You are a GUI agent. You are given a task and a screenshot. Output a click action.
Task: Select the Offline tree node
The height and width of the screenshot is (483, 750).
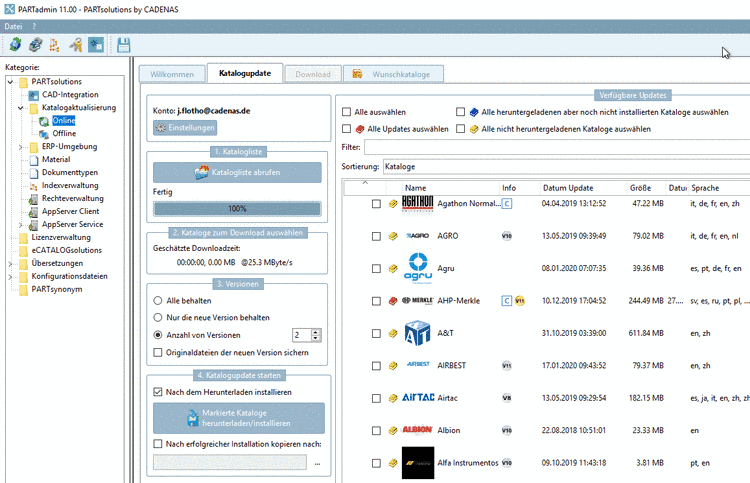(64, 133)
